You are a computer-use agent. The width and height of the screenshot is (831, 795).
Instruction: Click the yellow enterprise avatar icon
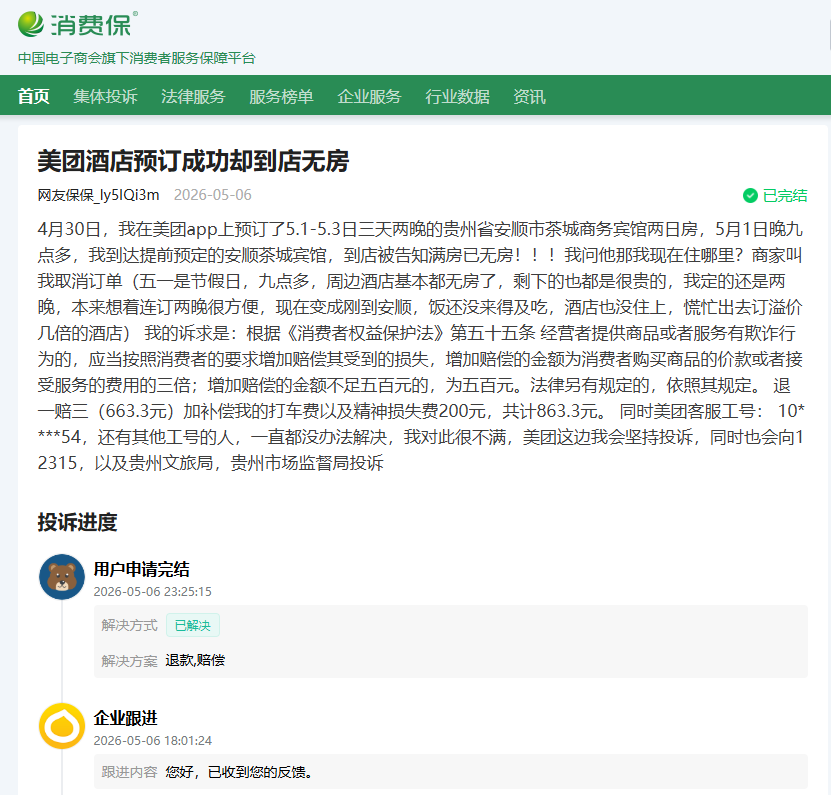(62, 726)
